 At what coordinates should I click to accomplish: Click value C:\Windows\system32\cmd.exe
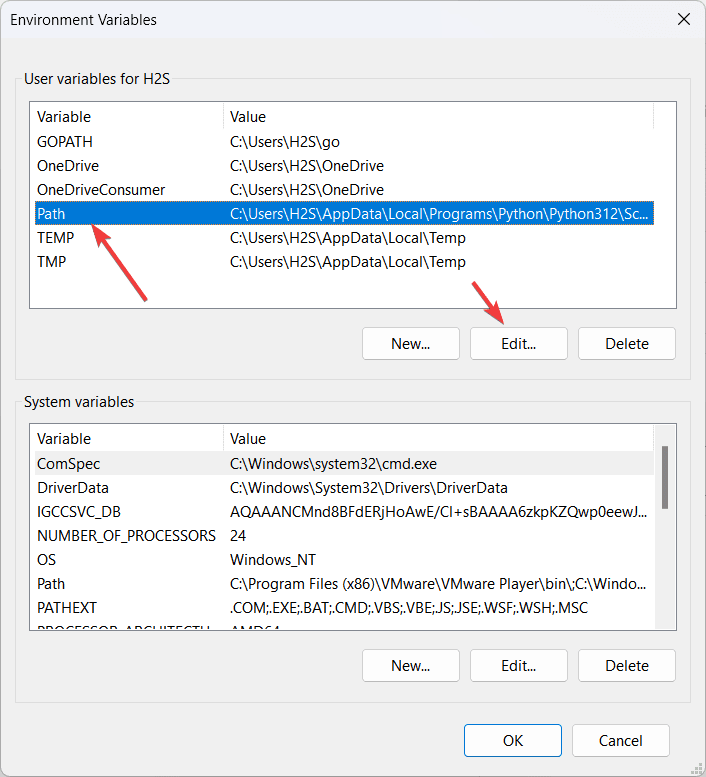pos(333,463)
